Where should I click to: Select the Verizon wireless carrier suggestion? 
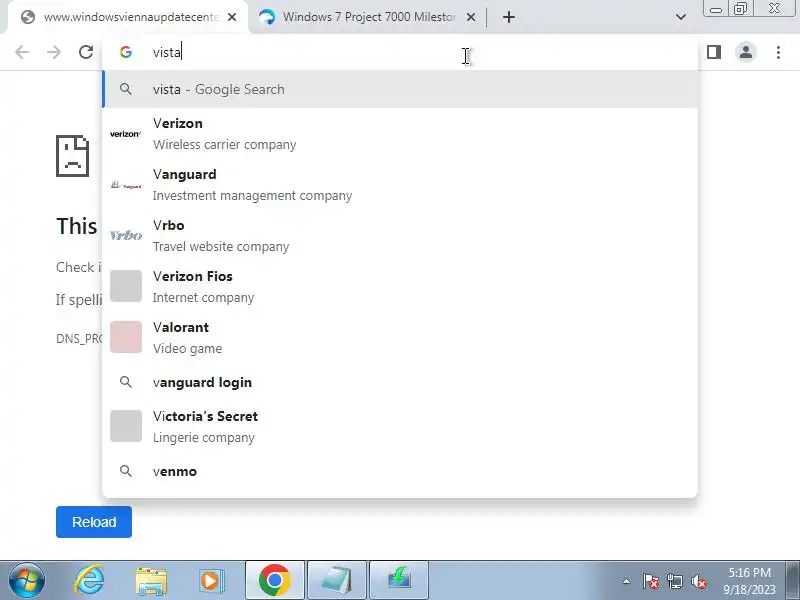400,134
